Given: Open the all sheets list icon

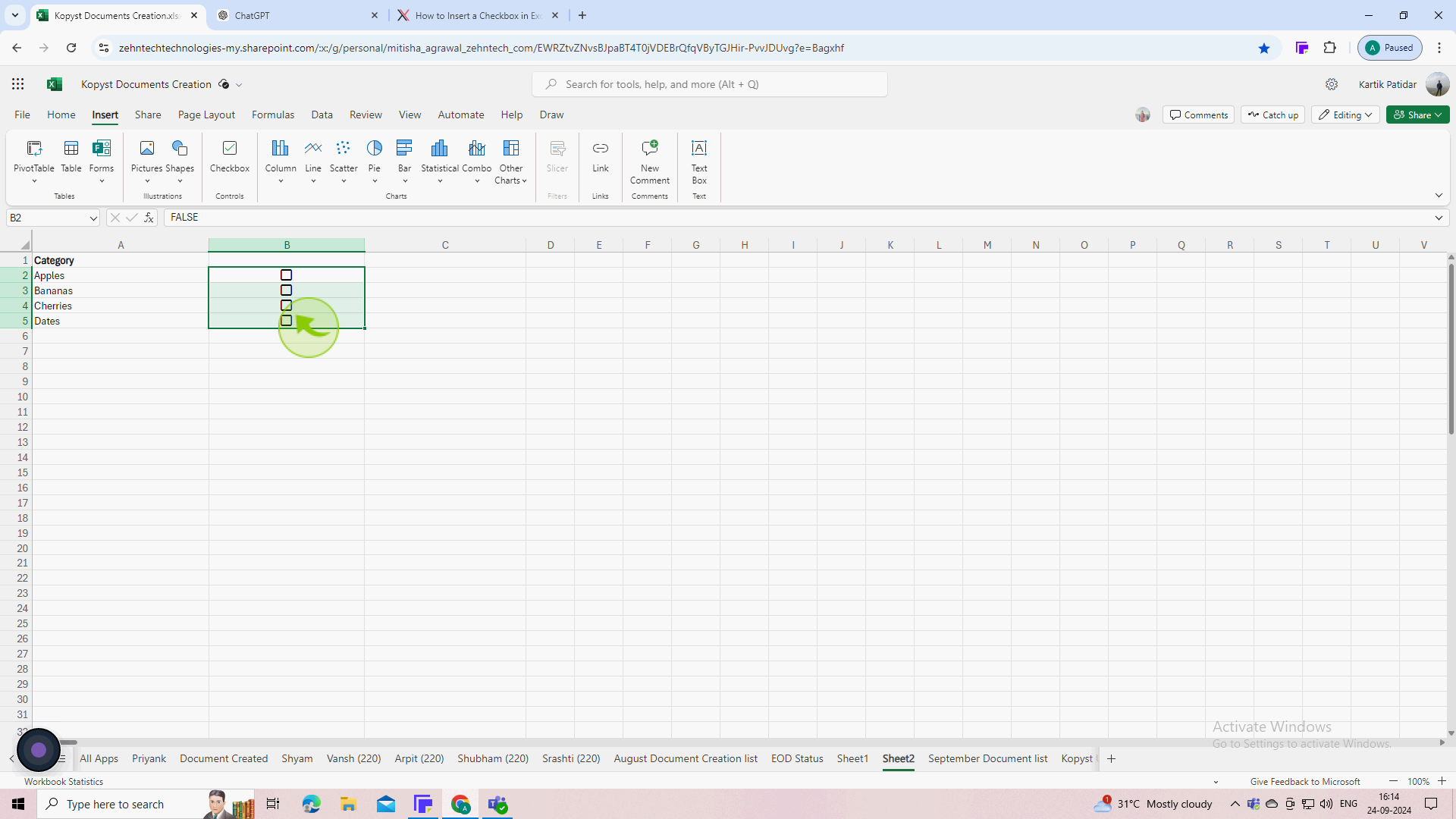Looking at the screenshot, I should point(62,758).
